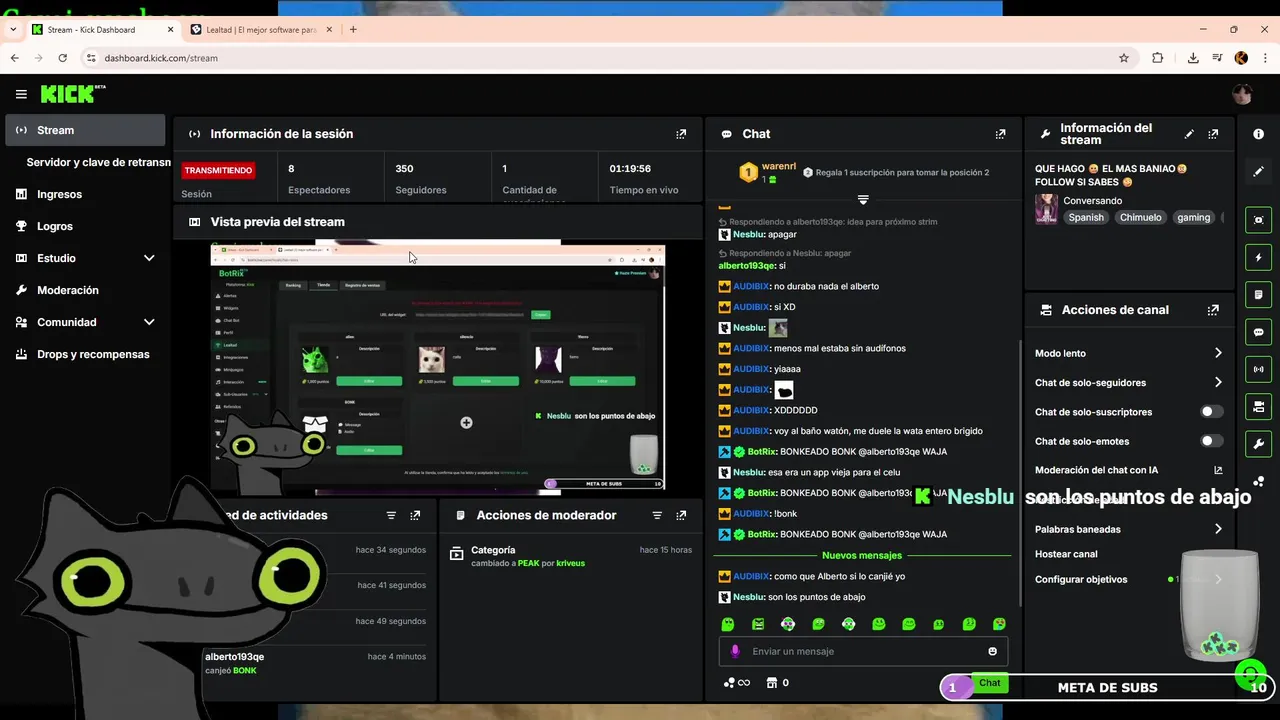The image size is (1280, 720).
Task: Click Hostear canal
Action: click(x=1066, y=554)
